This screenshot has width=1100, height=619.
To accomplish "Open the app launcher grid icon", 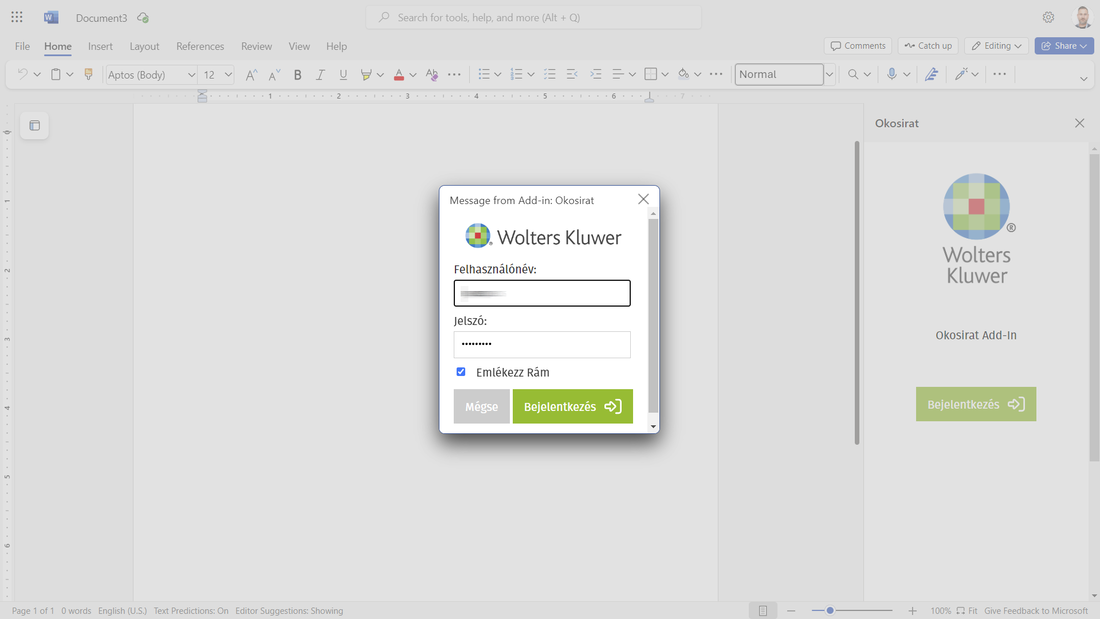I will tap(17, 17).
